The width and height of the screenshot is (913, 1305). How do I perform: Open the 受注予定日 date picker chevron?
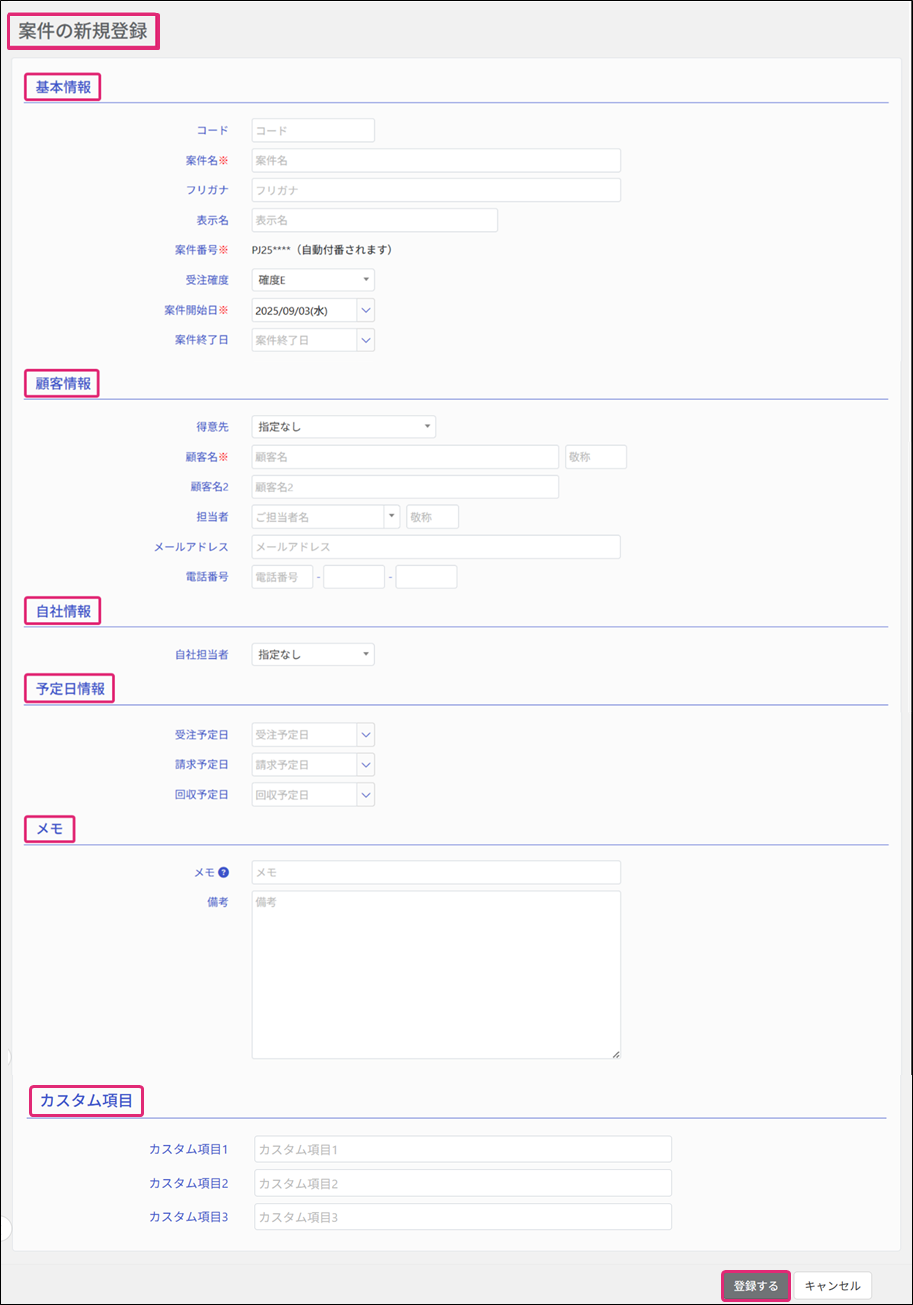(366, 735)
